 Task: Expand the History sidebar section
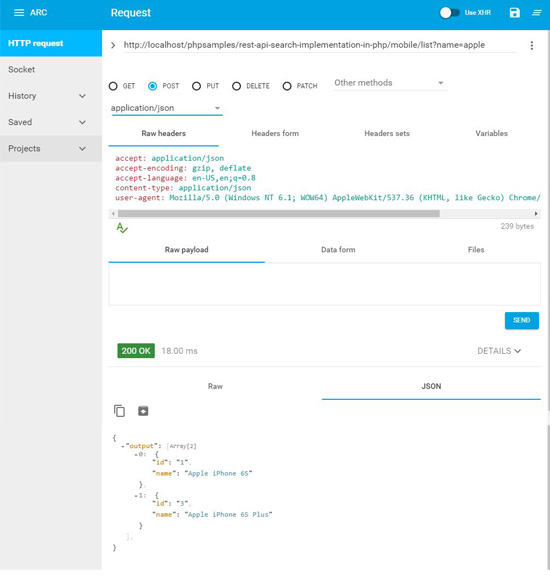(x=47, y=96)
